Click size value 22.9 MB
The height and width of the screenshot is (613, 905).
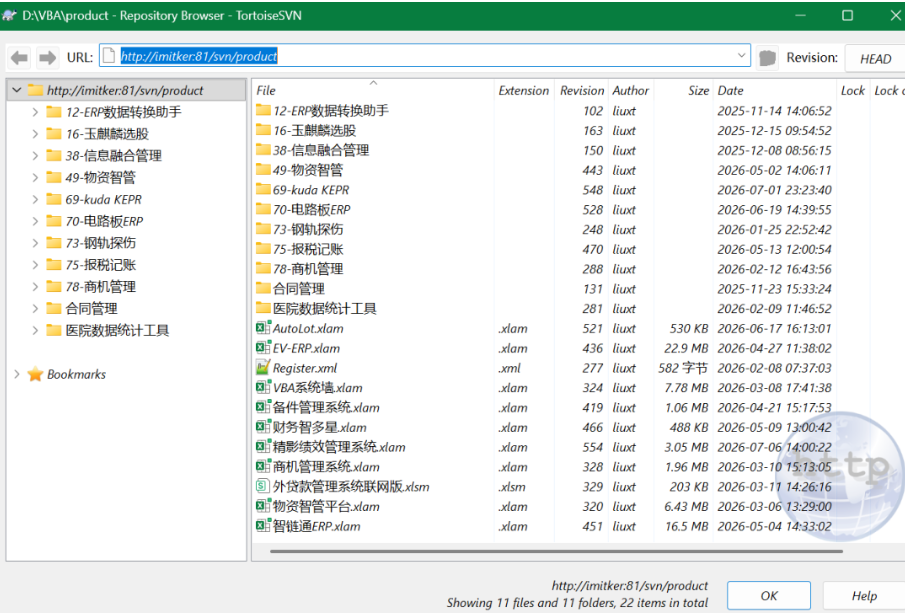click(686, 348)
